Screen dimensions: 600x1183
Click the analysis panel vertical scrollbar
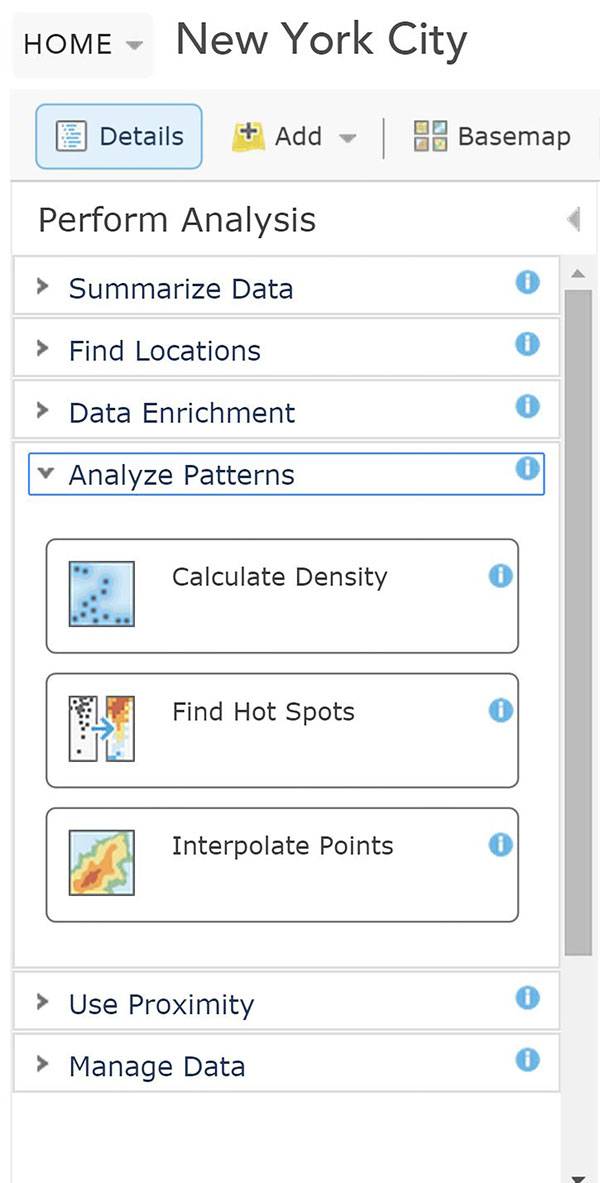click(x=577, y=620)
